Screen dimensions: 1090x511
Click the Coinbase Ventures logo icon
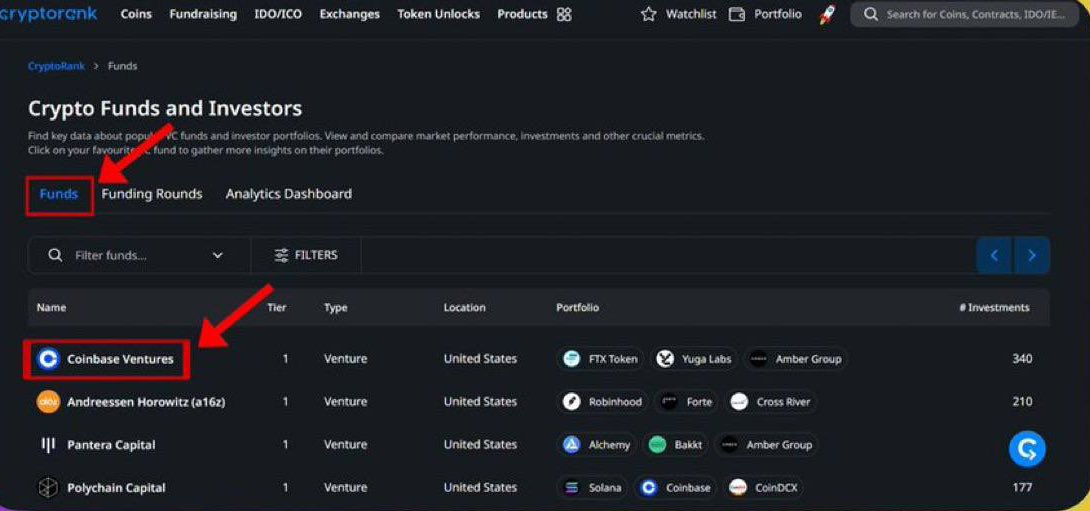pos(48,359)
